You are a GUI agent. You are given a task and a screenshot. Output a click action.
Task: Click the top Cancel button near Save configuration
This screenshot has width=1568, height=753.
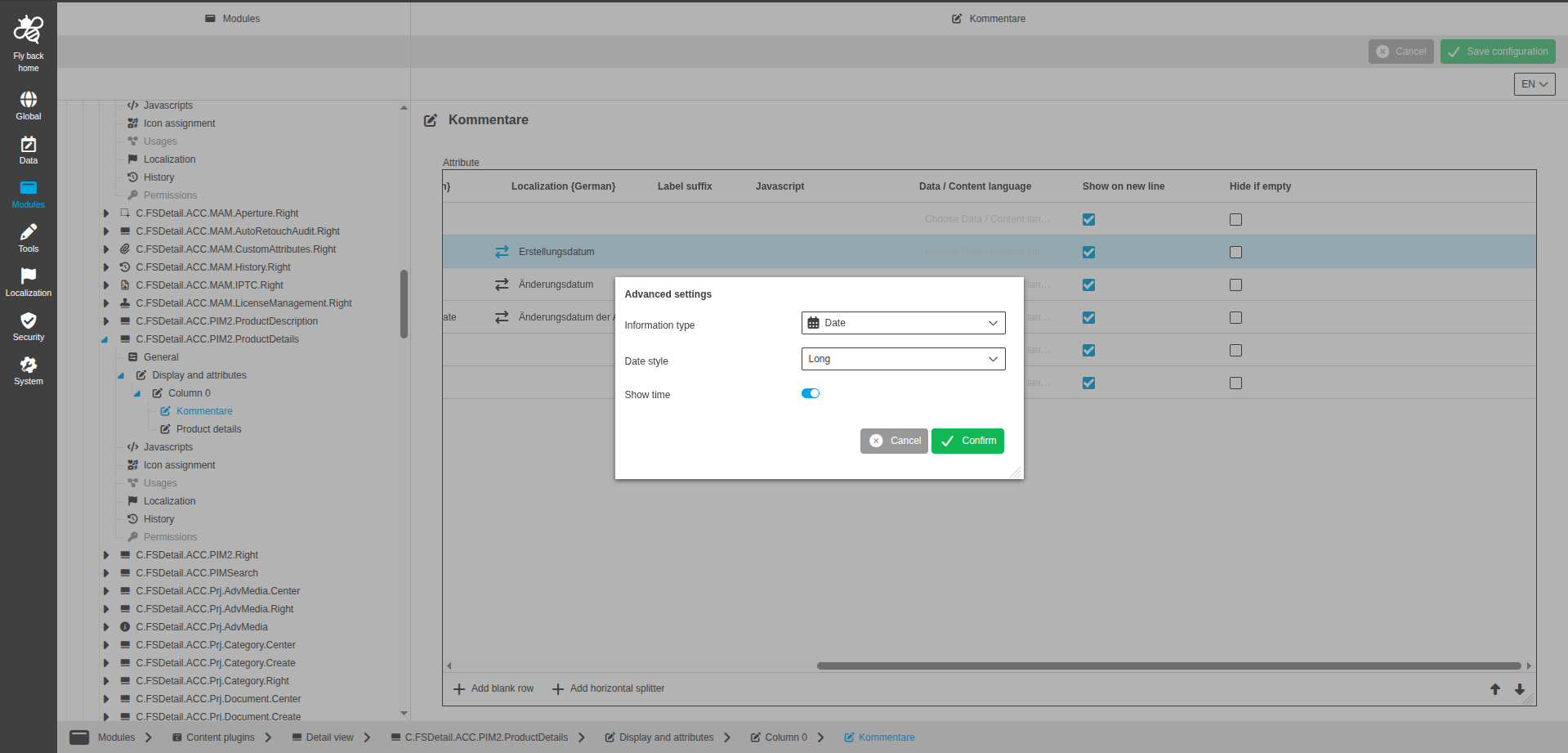(x=1400, y=52)
